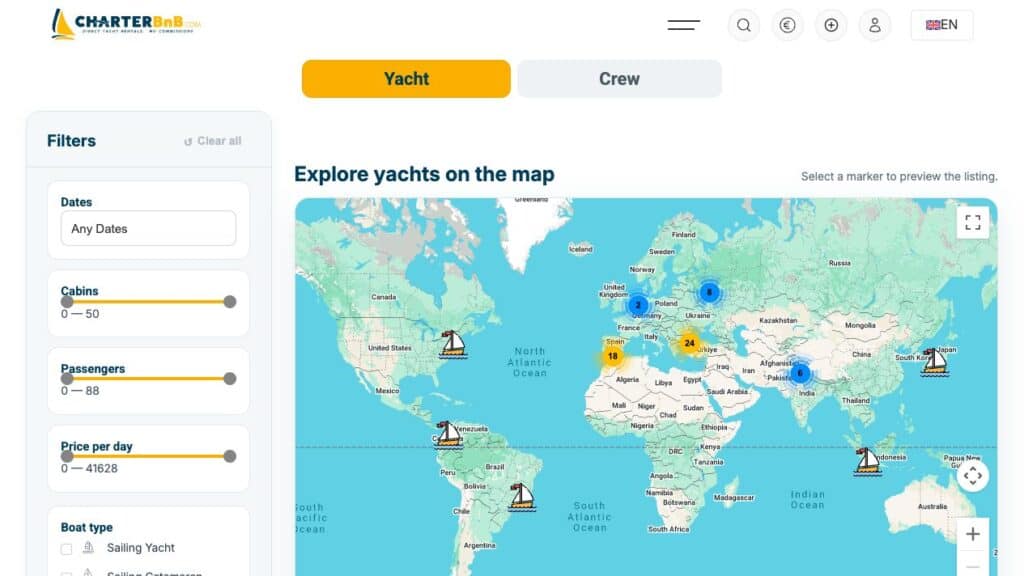
Task: Click the search magnifier icon
Action: pyautogui.click(x=743, y=25)
